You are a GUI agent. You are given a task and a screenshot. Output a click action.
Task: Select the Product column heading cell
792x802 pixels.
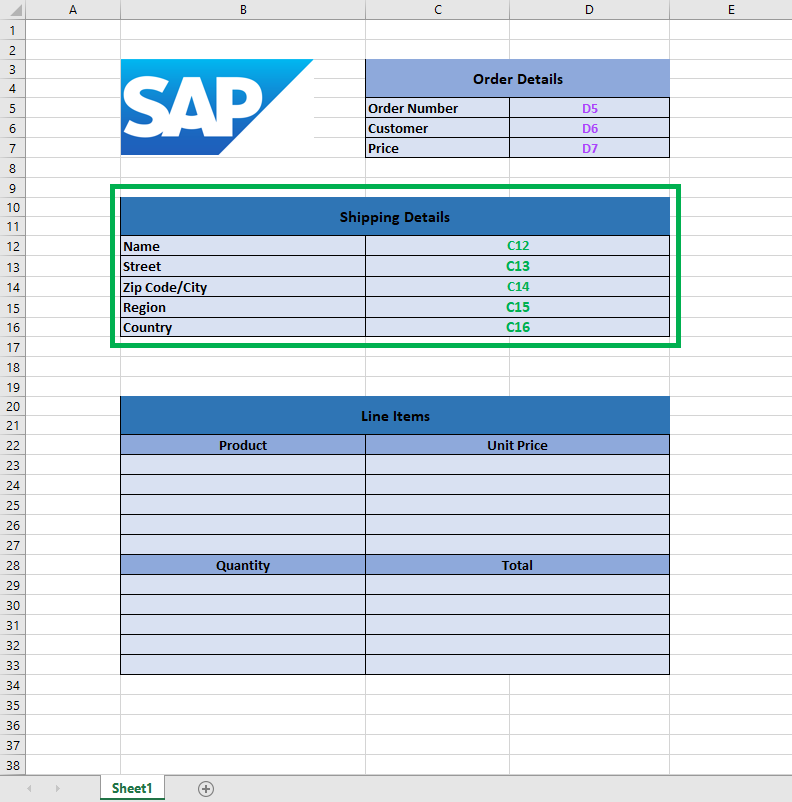[x=243, y=445]
